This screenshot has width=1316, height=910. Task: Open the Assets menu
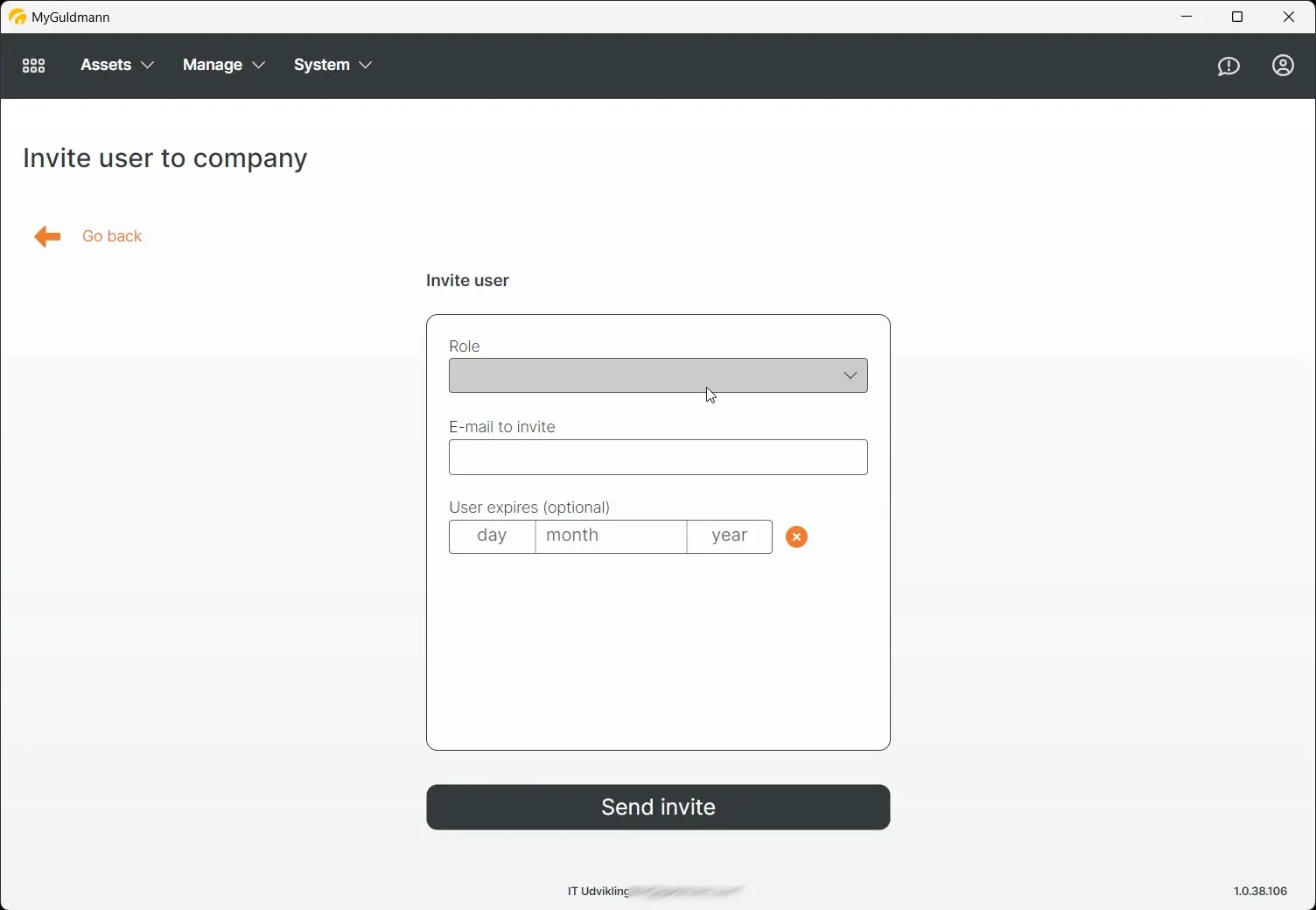(106, 66)
